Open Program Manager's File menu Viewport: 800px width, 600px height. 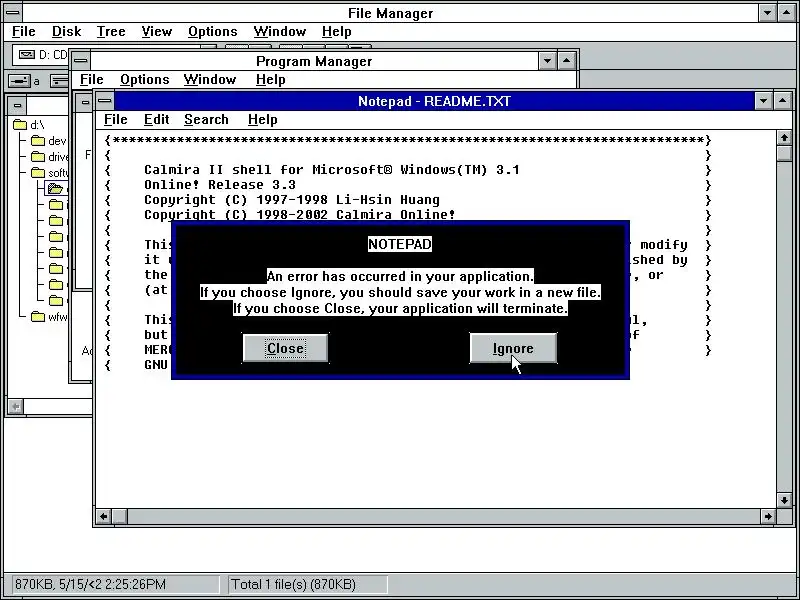coord(92,80)
